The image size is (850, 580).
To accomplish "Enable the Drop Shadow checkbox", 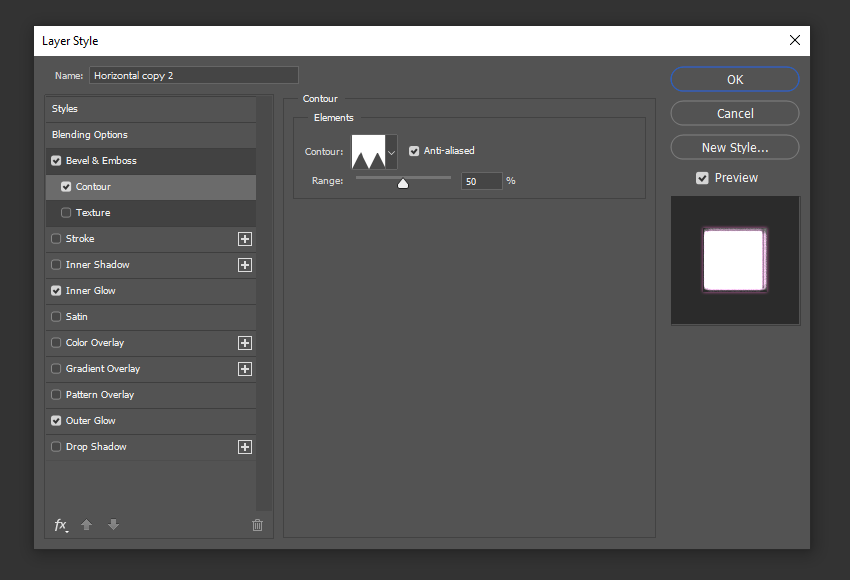I will click(56, 447).
